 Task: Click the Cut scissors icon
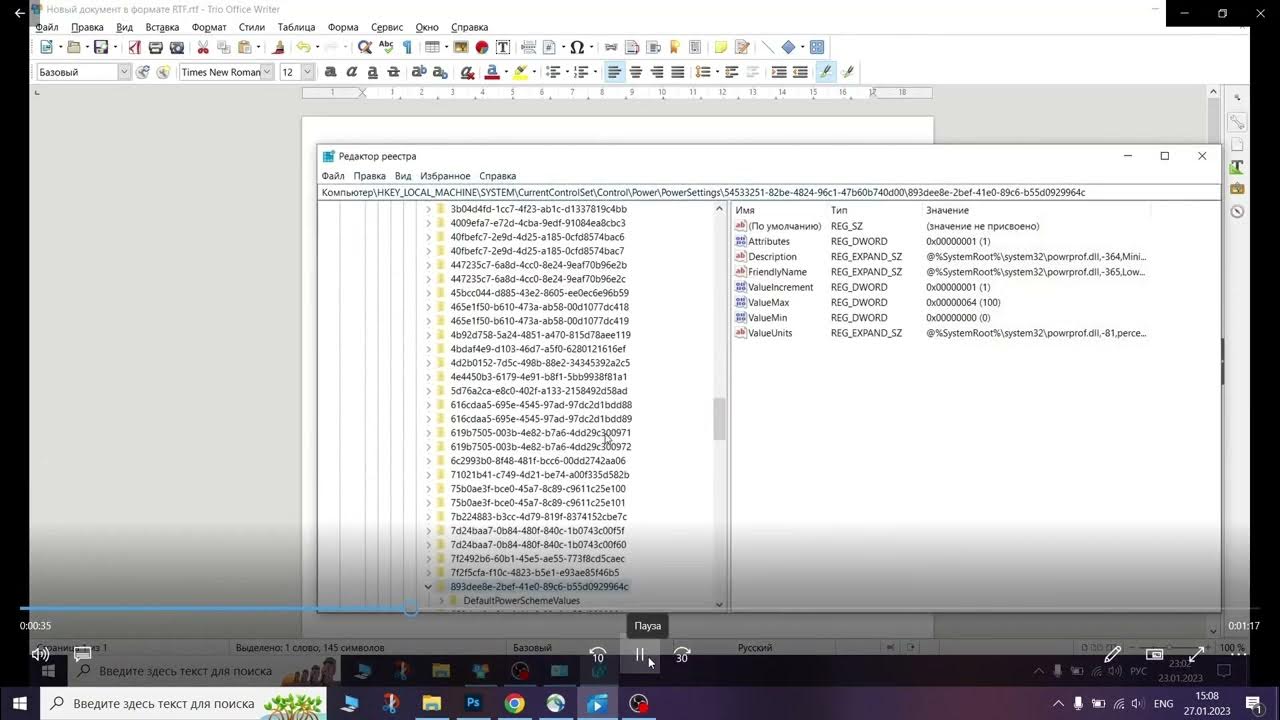[x=203, y=47]
